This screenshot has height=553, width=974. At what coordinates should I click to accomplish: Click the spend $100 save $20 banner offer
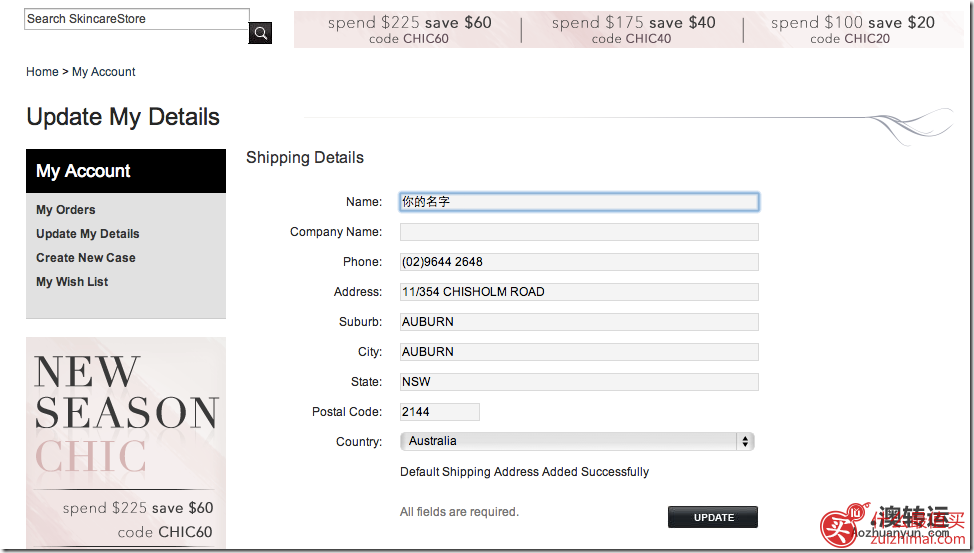852,30
